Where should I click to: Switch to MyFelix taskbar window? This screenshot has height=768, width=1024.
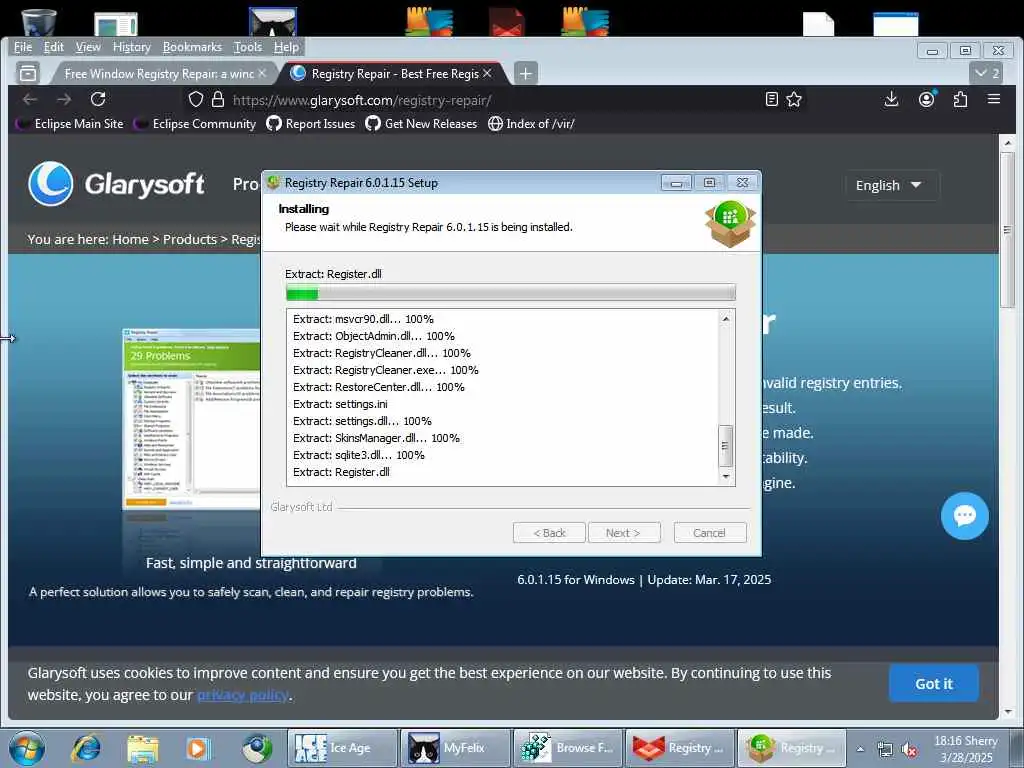click(455, 748)
